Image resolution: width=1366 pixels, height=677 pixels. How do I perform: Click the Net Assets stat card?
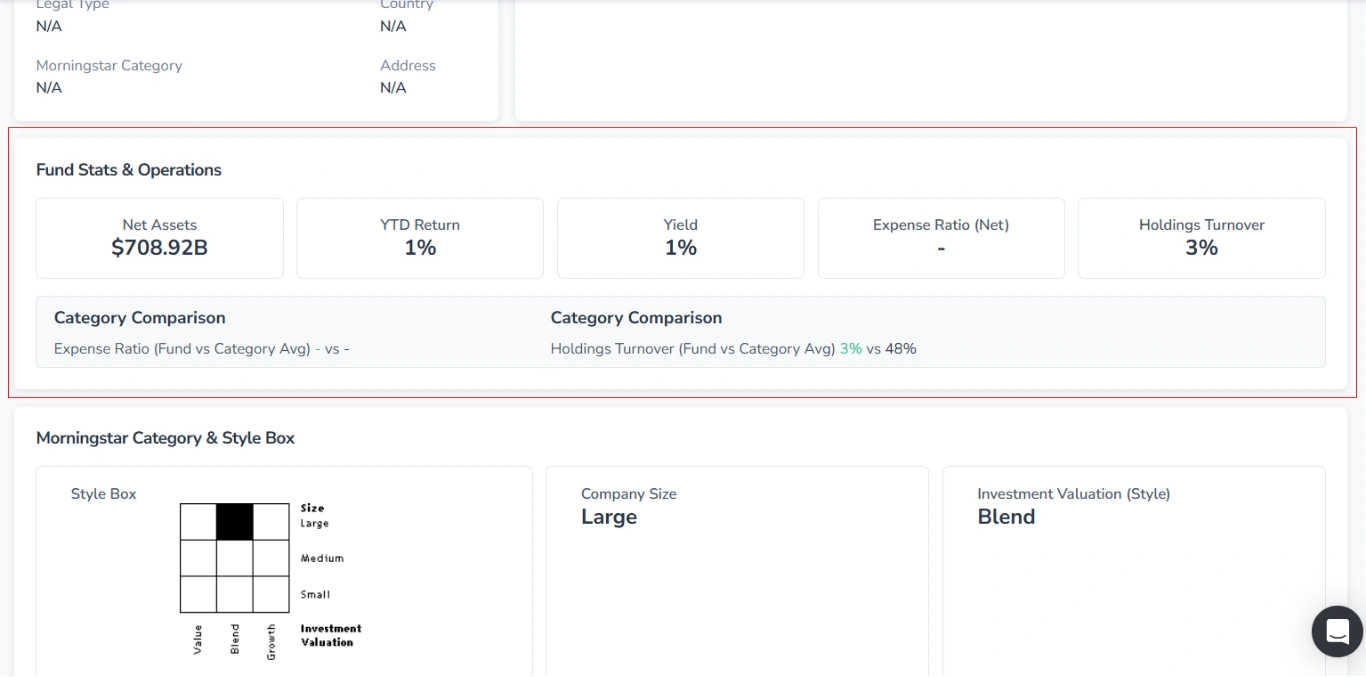159,238
